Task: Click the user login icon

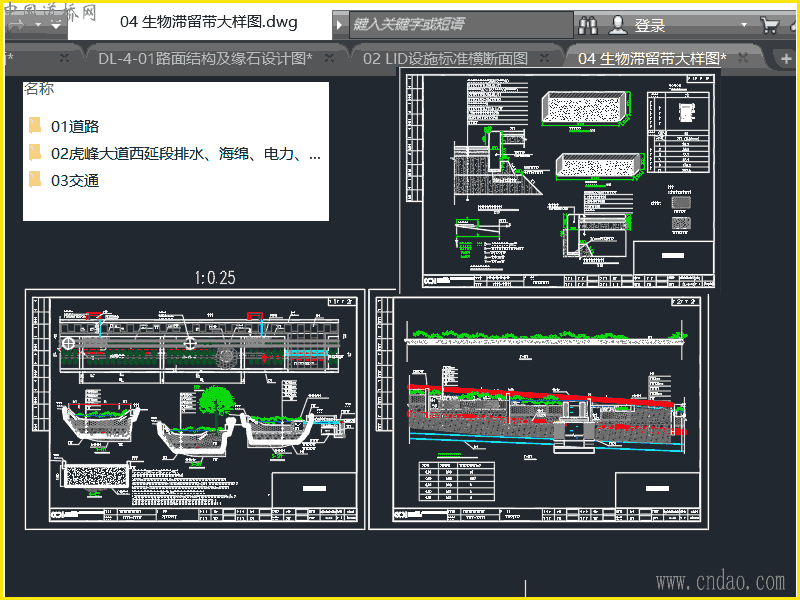Action: point(617,24)
